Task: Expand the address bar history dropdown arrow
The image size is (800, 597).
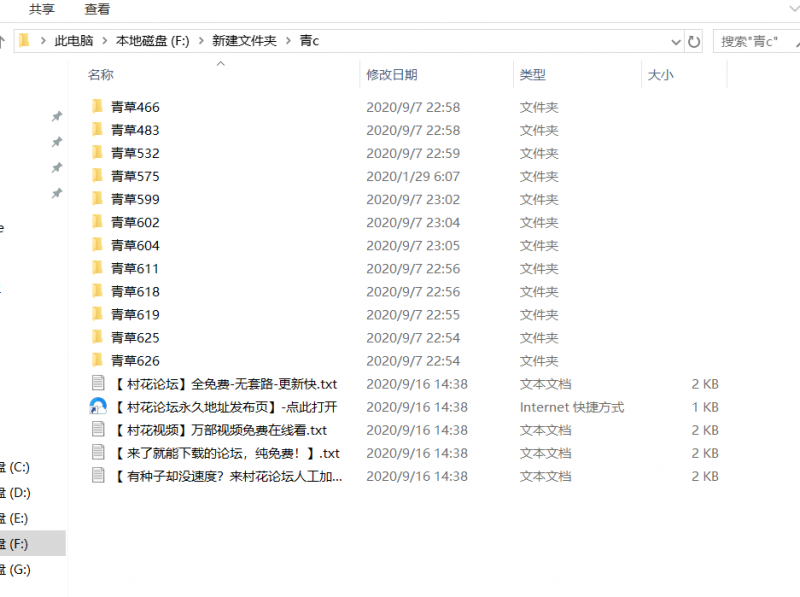Action: pos(677,42)
